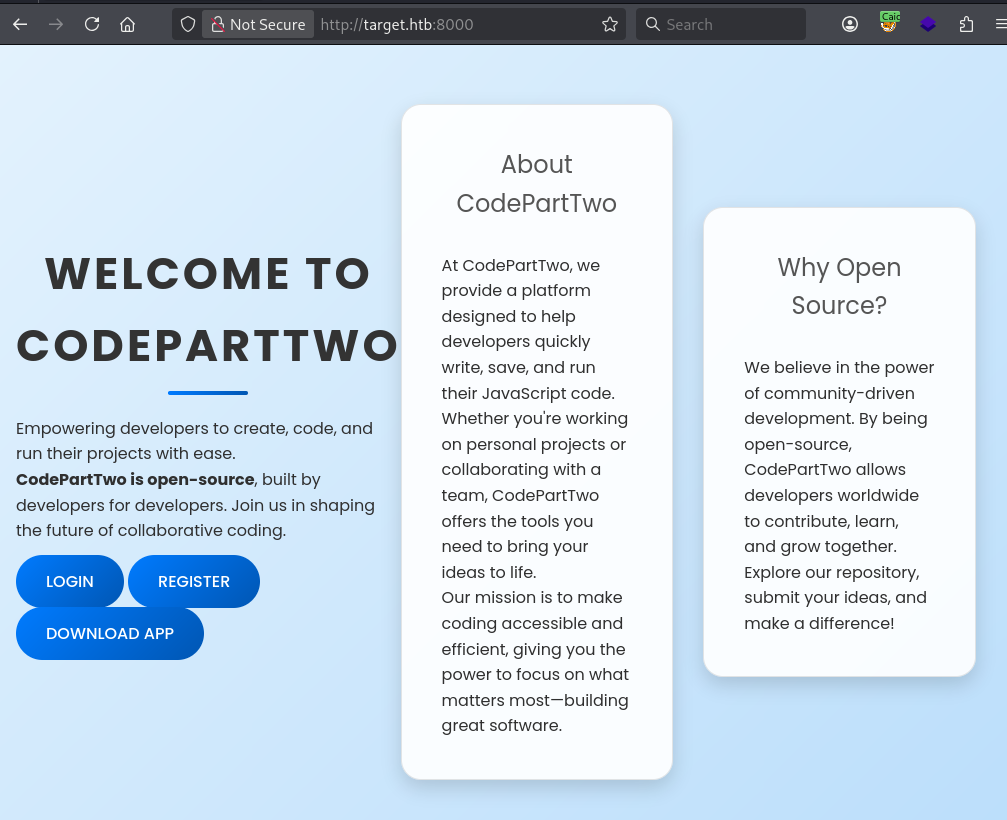Reload the current page

(92, 24)
